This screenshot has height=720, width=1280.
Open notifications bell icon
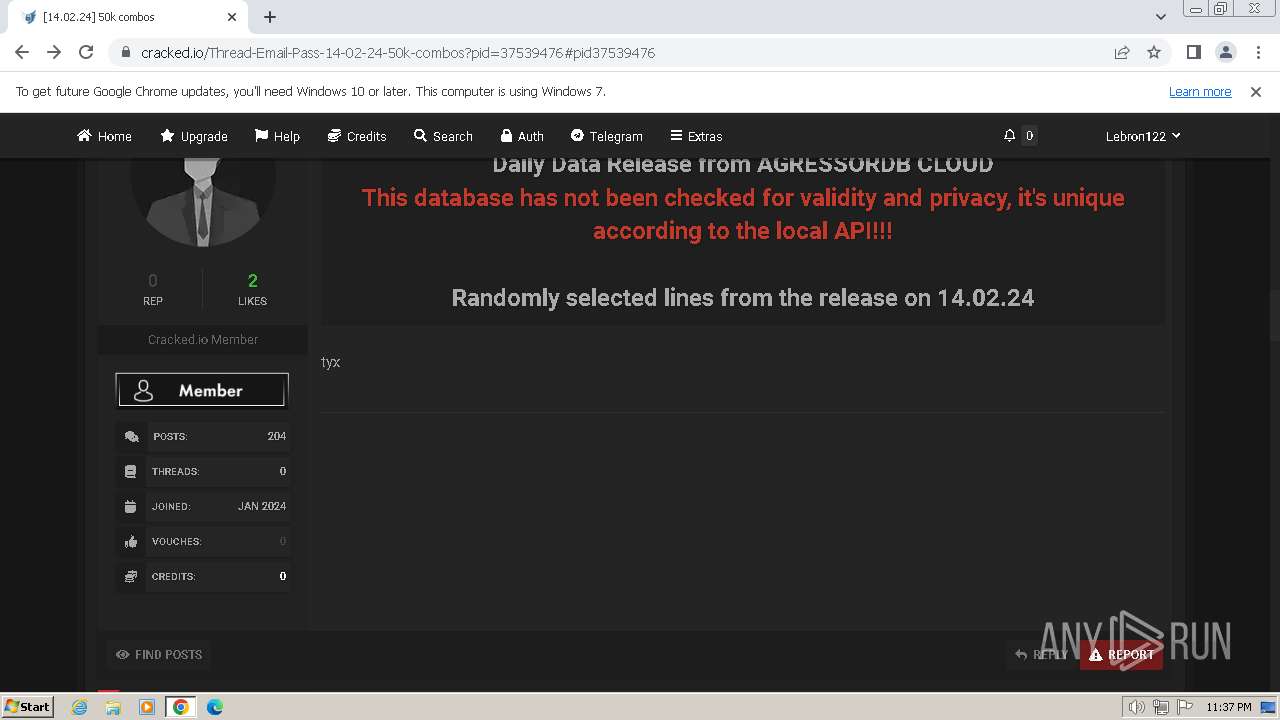click(x=1010, y=135)
